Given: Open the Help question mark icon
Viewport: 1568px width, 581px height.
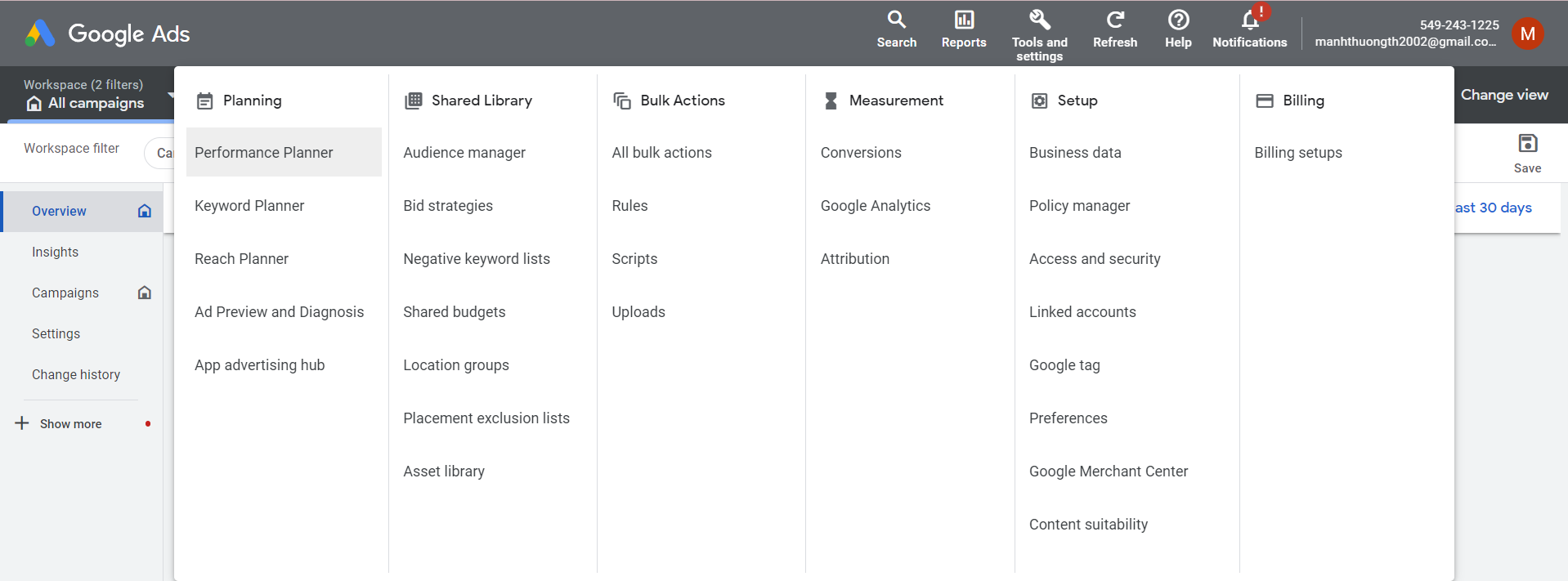Looking at the screenshot, I should click(x=1178, y=19).
